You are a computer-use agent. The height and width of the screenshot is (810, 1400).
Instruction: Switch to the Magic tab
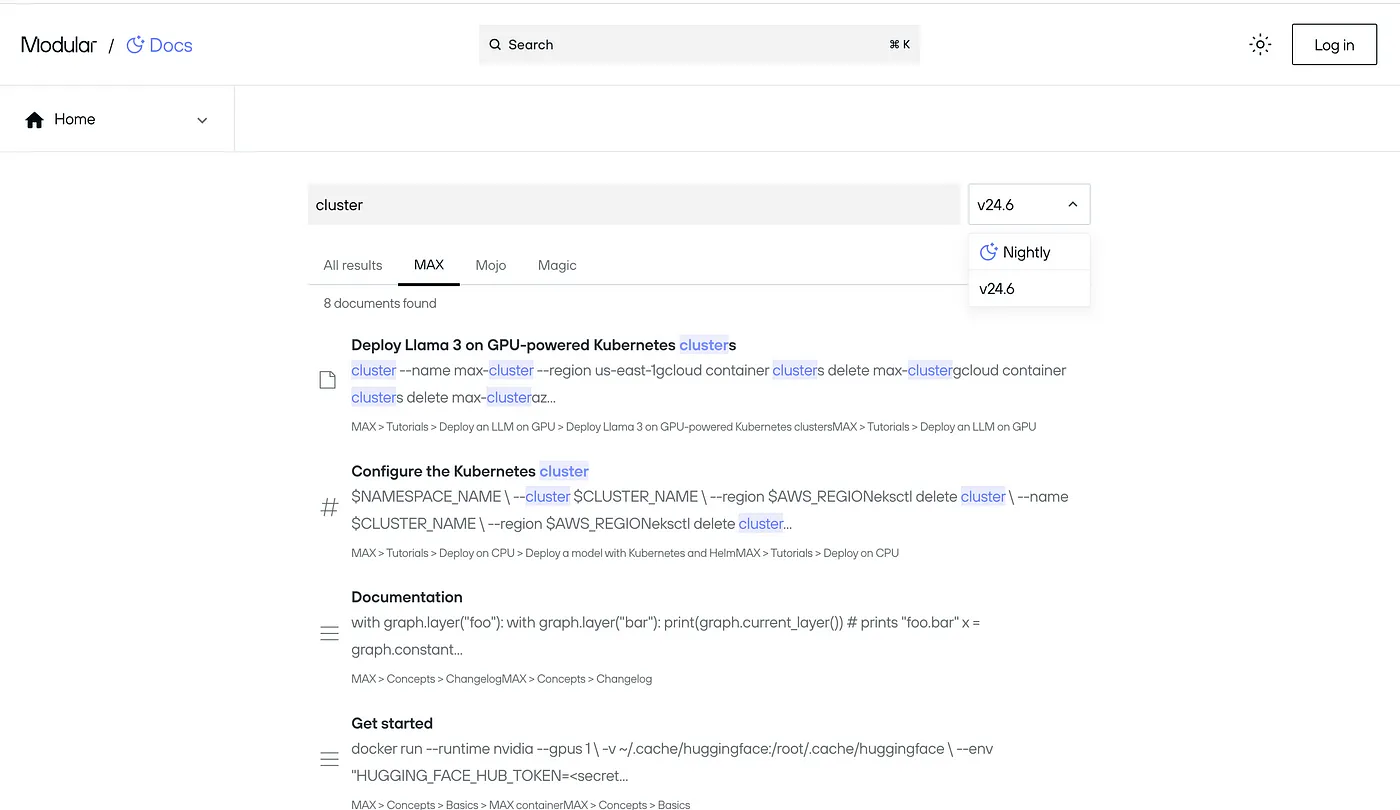coord(557,265)
